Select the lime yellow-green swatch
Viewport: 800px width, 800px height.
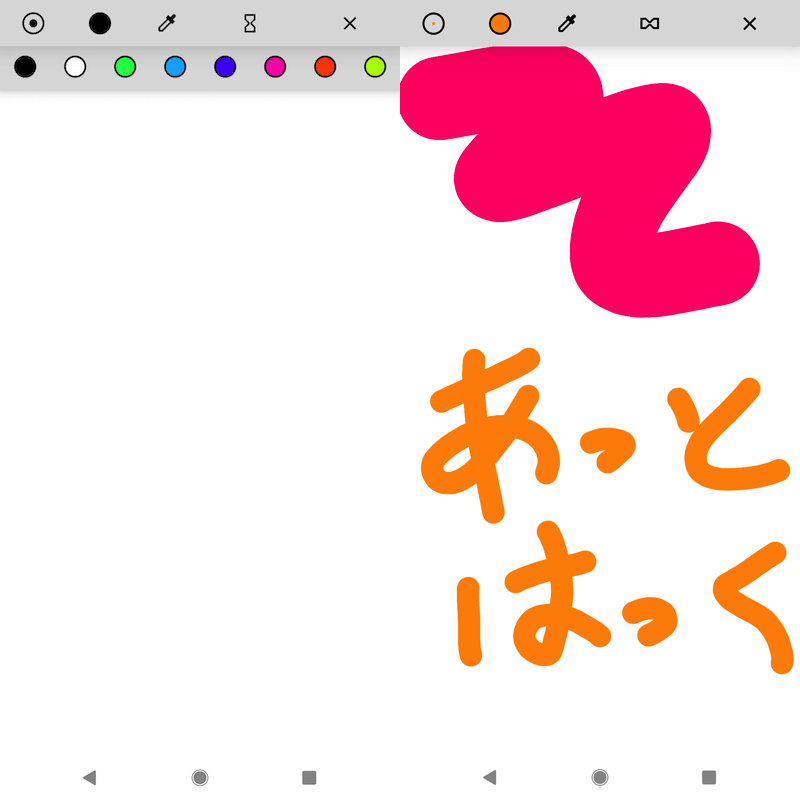tap(375, 67)
